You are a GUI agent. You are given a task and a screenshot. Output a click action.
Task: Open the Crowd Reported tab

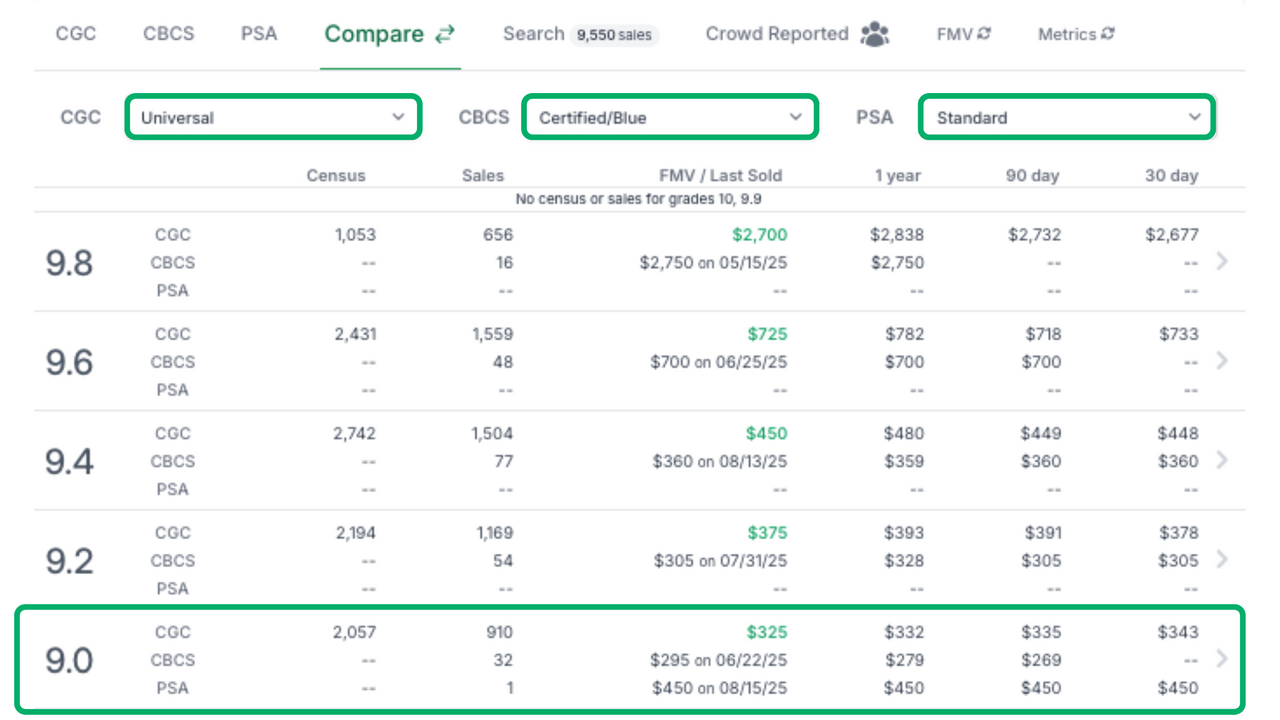pos(797,34)
